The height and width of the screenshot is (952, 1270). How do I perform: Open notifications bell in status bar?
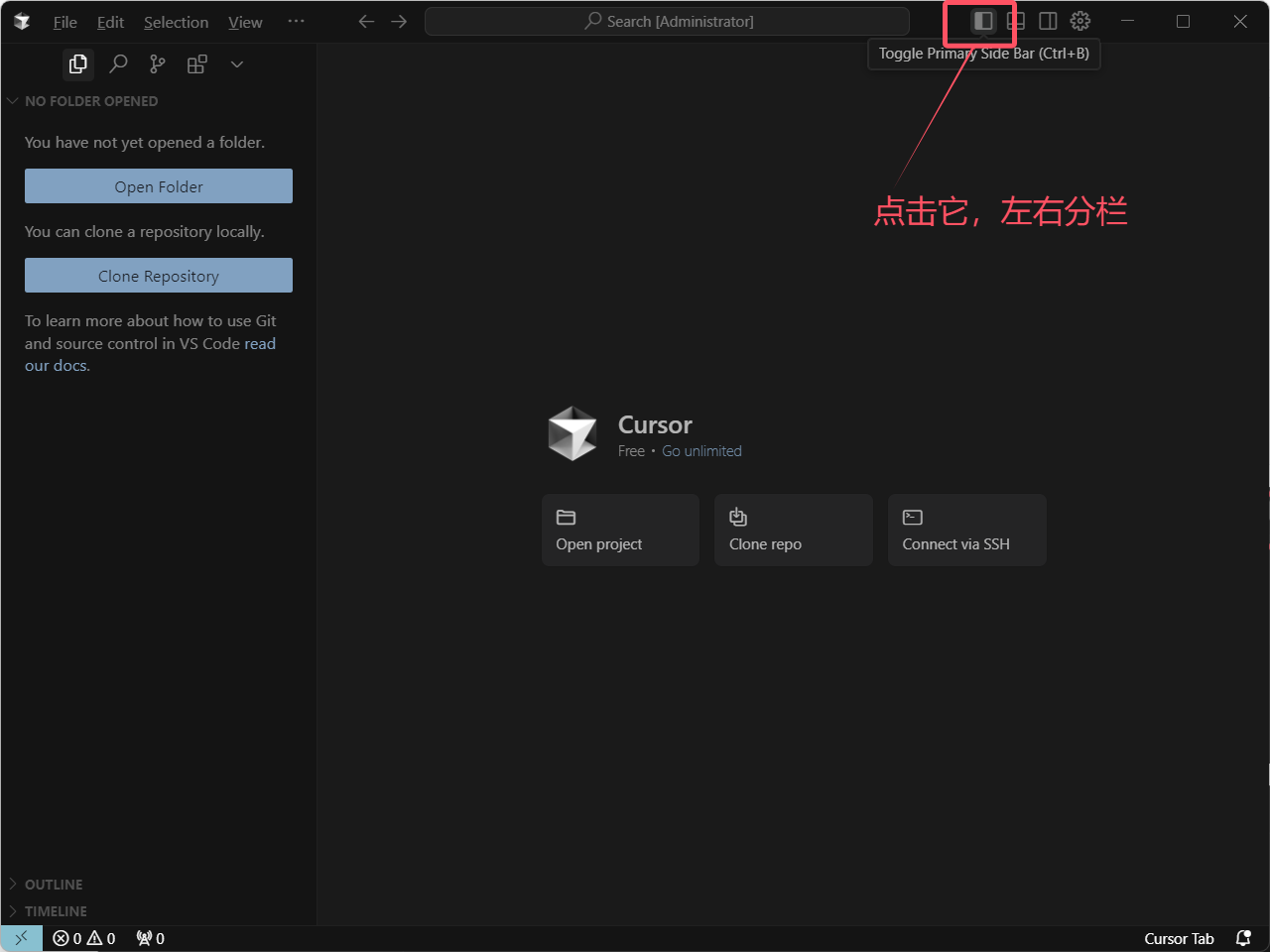[x=1243, y=938]
